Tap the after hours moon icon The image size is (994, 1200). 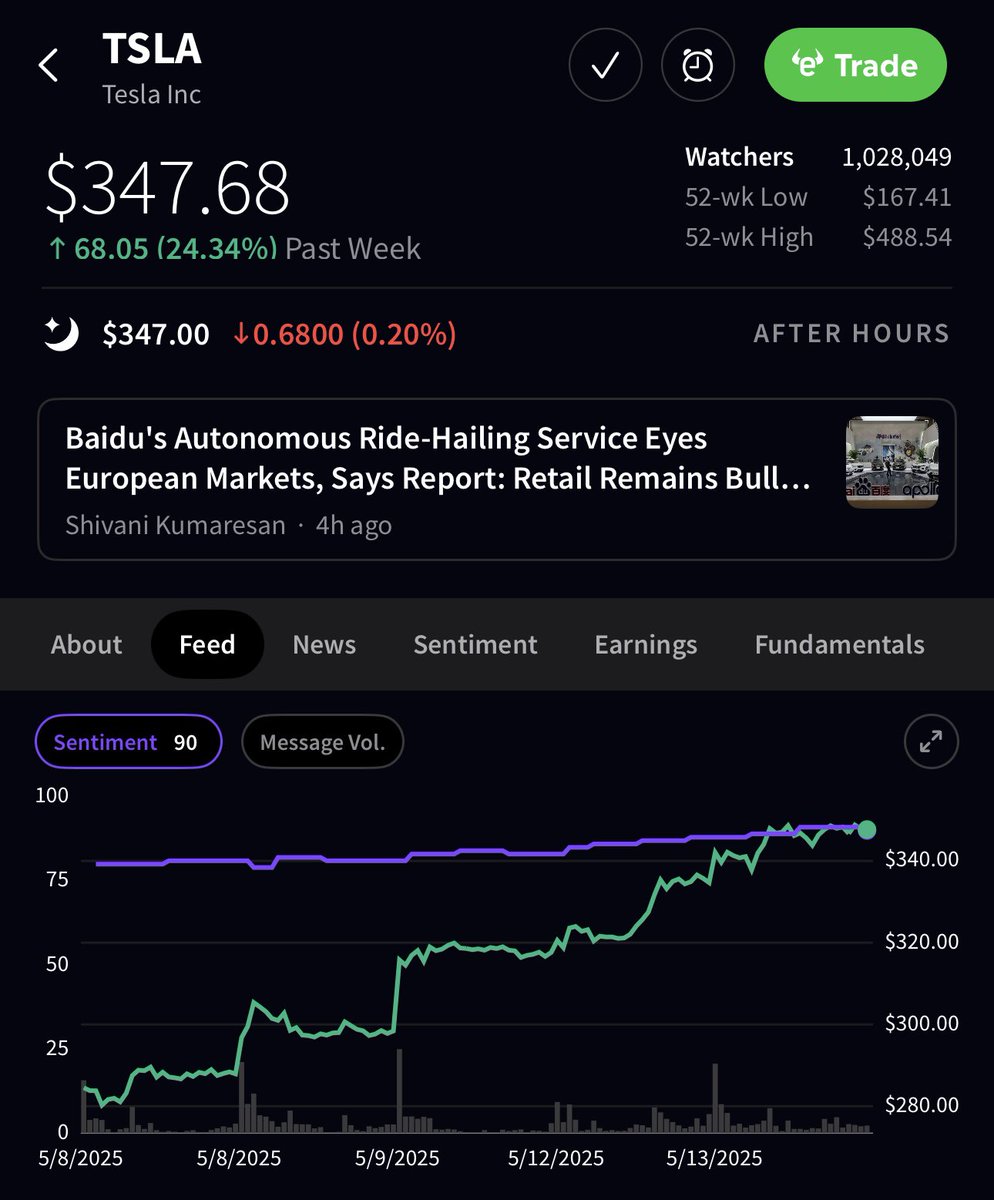pyautogui.click(x=61, y=334)
